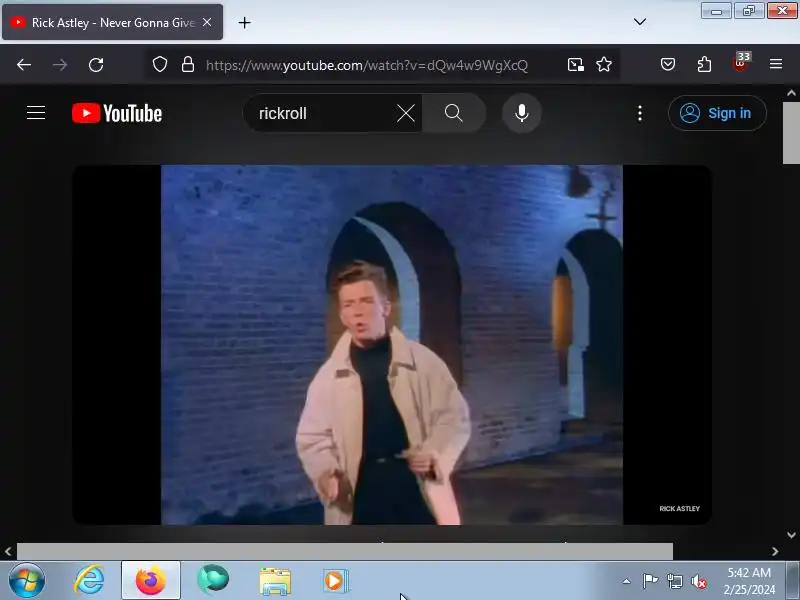800x600 pixels.
Task: Launch Internet Explorer from taskbar
Action: [x=89, y=581]
